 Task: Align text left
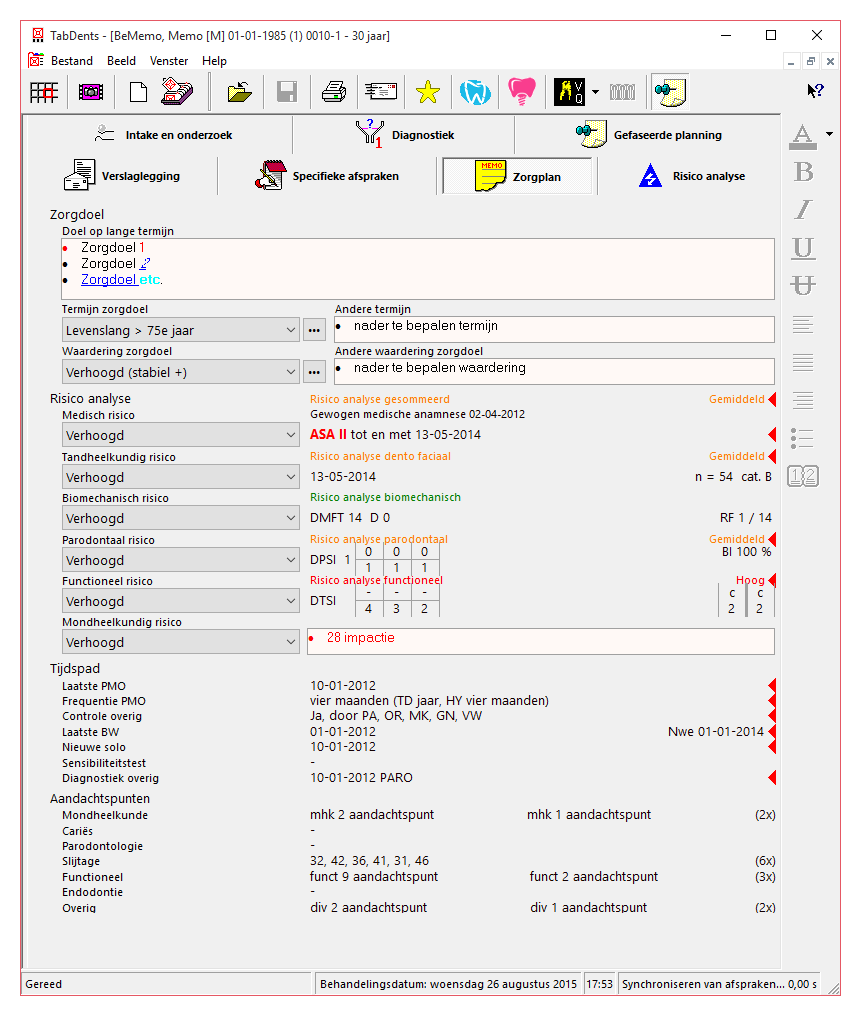coord(803,324)
